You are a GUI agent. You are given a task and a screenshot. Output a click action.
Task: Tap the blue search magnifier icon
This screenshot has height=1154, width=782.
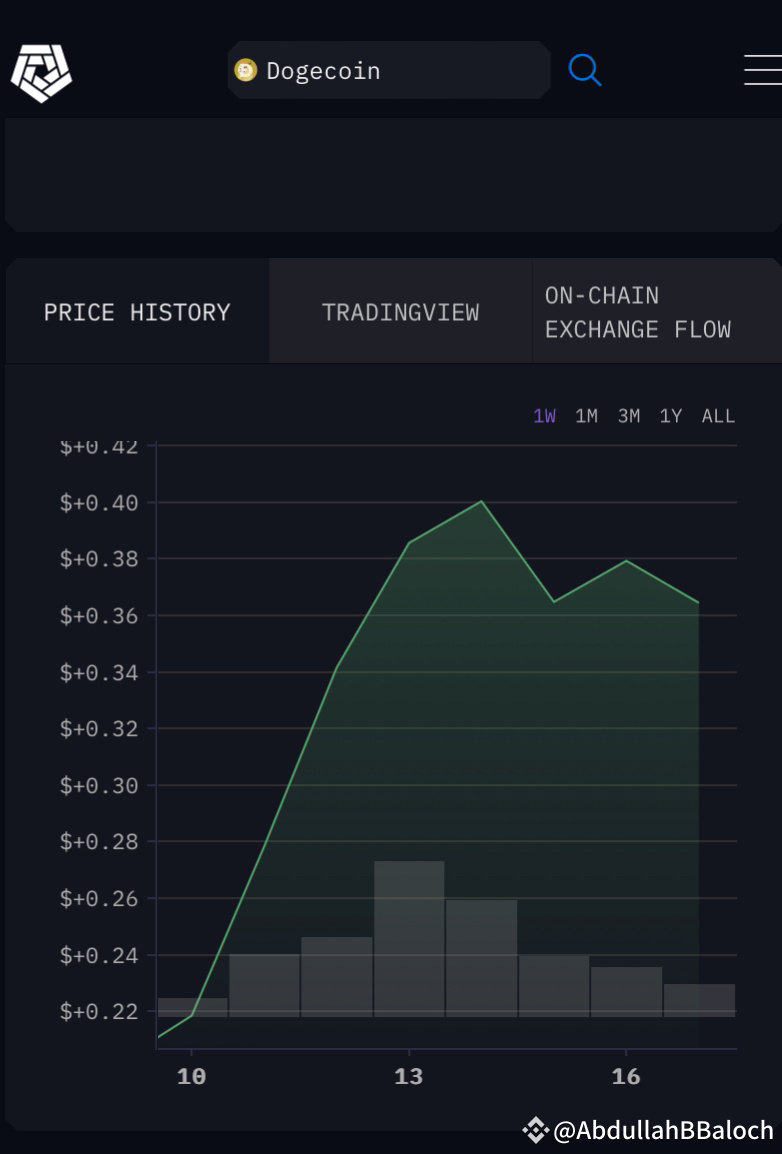(x=585, y=71)
